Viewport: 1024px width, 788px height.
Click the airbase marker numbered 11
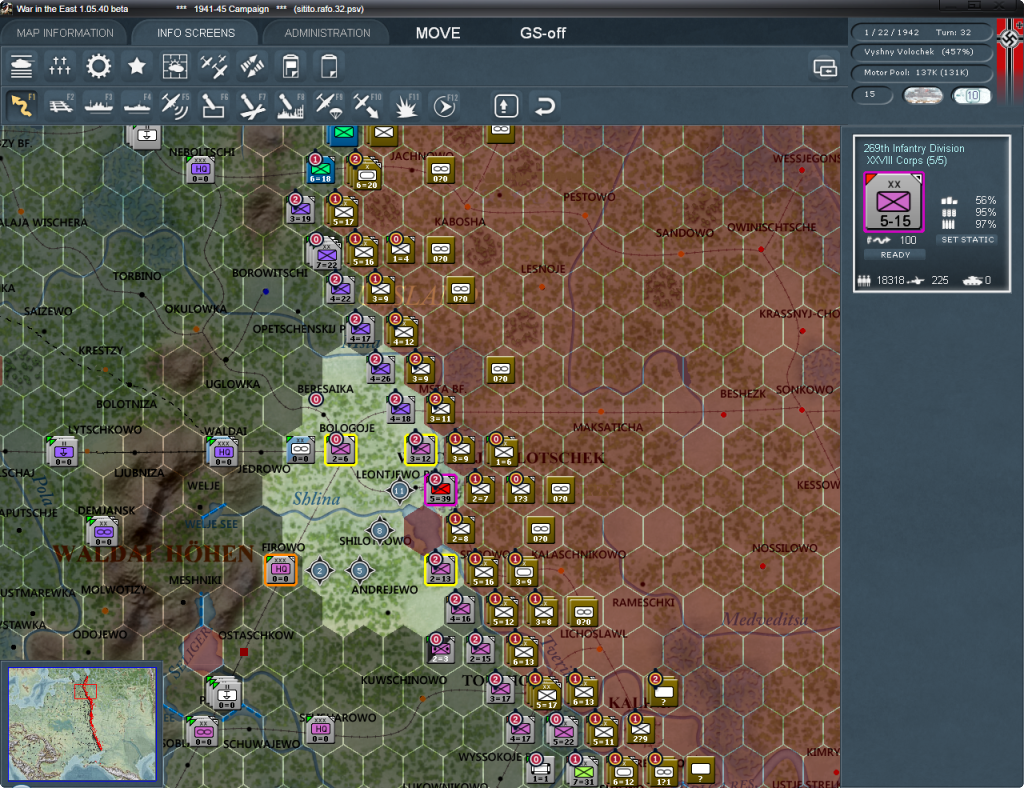[x=400, y=490]
